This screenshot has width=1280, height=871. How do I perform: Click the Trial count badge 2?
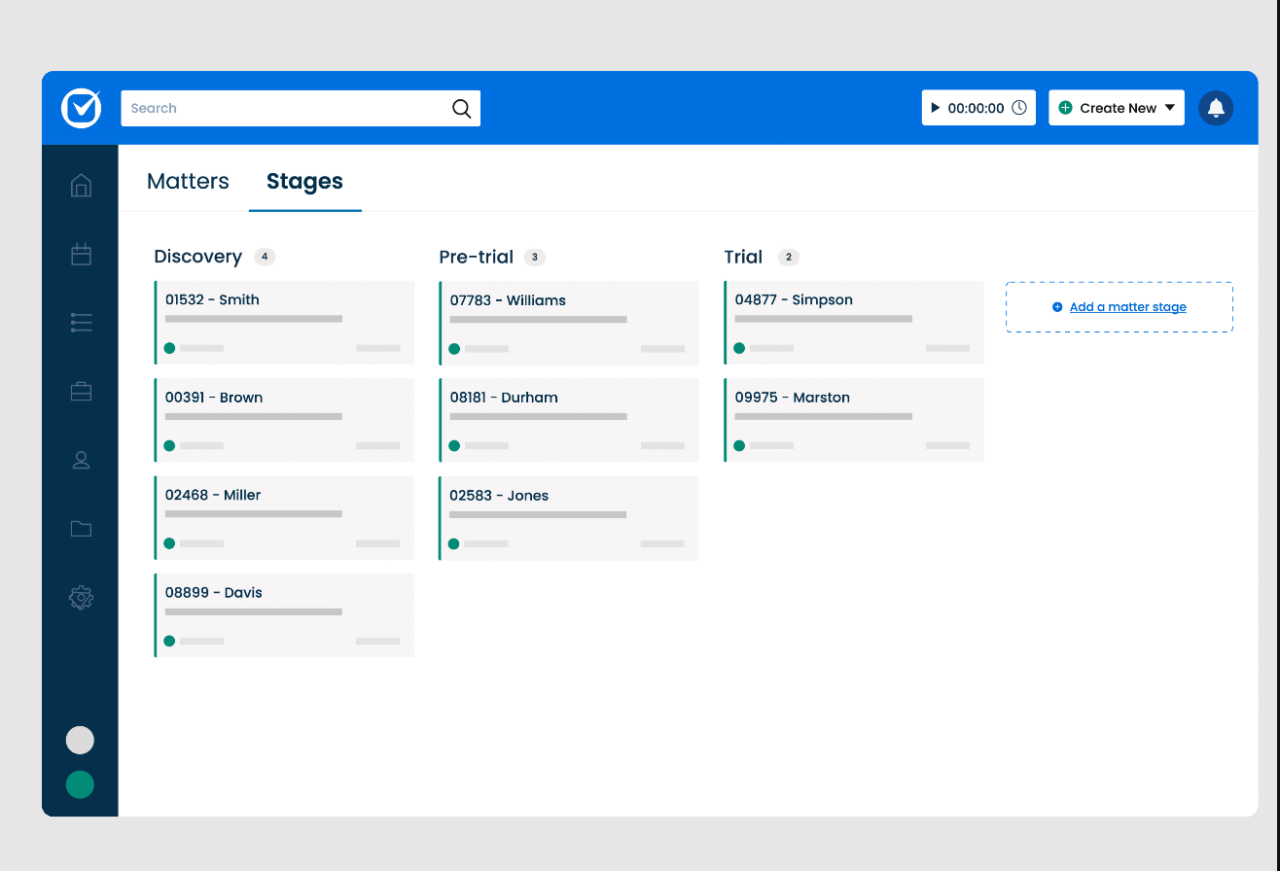tap(788, 257)
